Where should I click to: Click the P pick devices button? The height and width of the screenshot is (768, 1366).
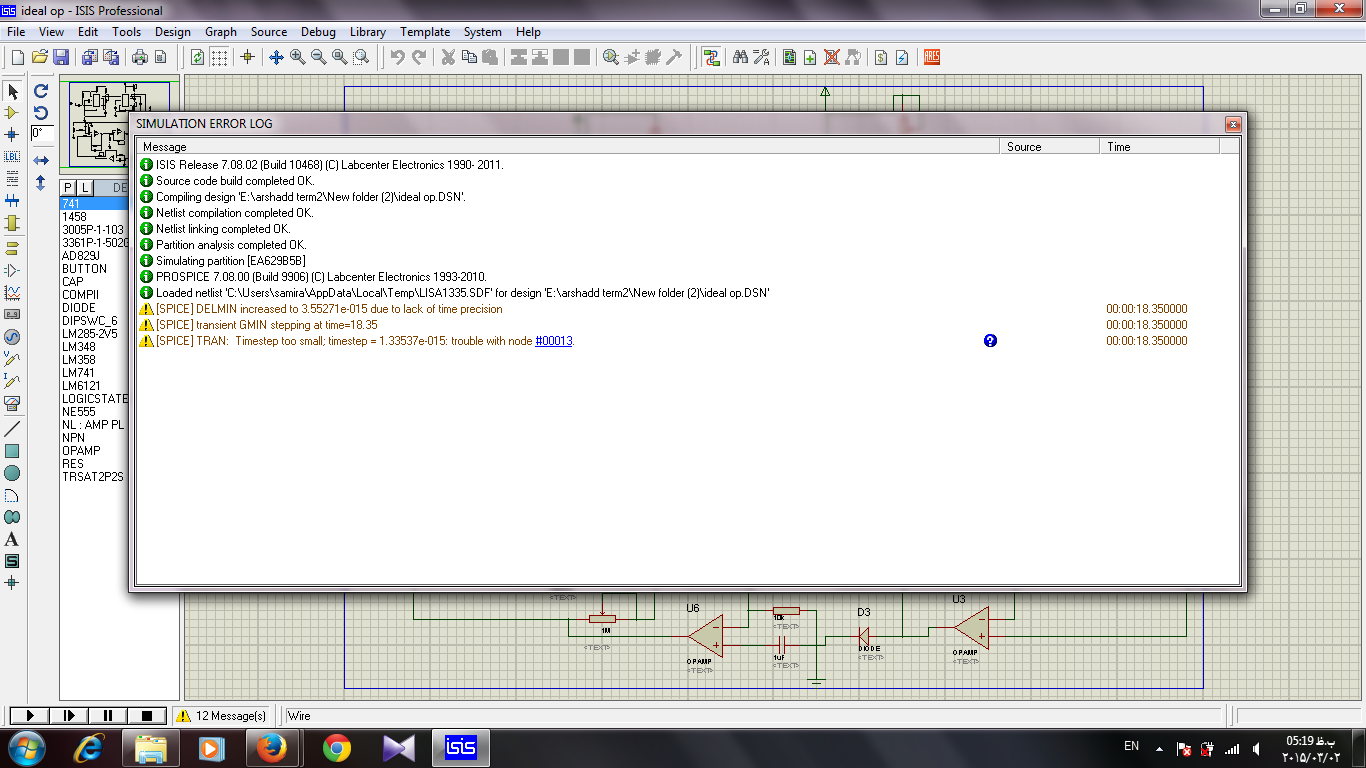coord(68,188)
